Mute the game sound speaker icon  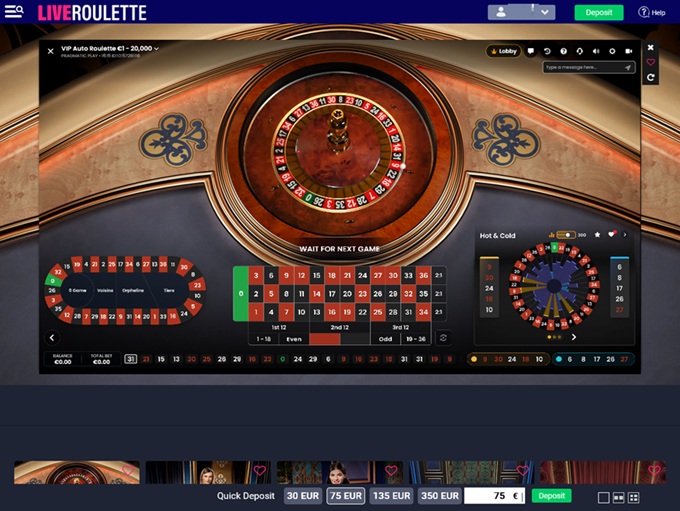(x=596, y=51)
